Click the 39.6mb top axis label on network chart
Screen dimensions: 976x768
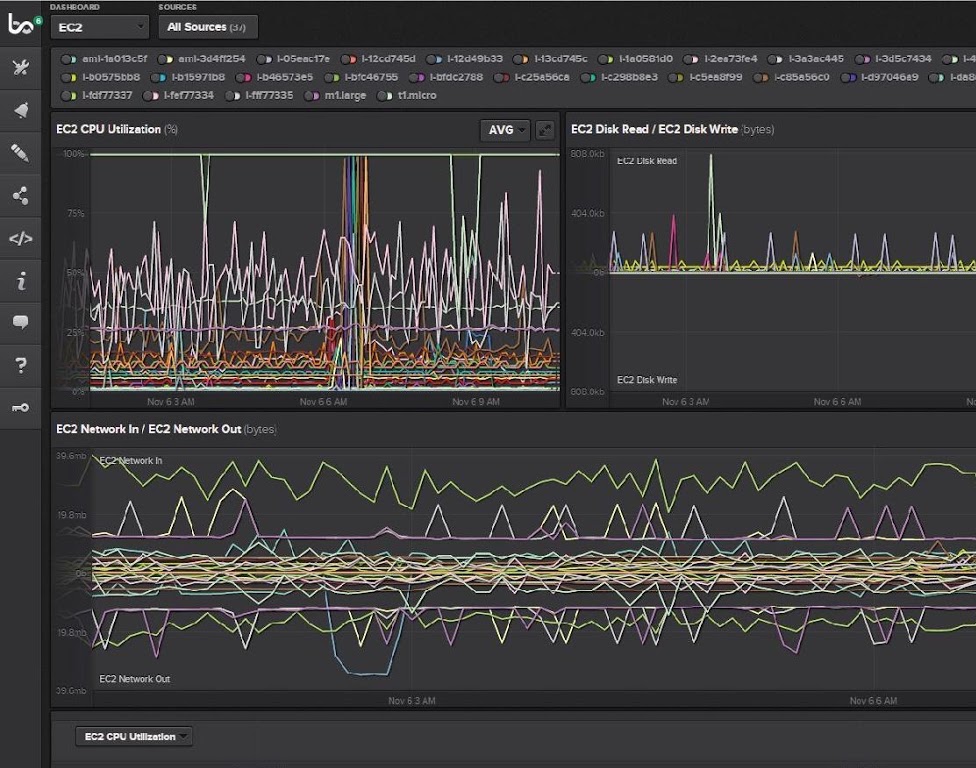pyautogui.click(x=71, y=456)
